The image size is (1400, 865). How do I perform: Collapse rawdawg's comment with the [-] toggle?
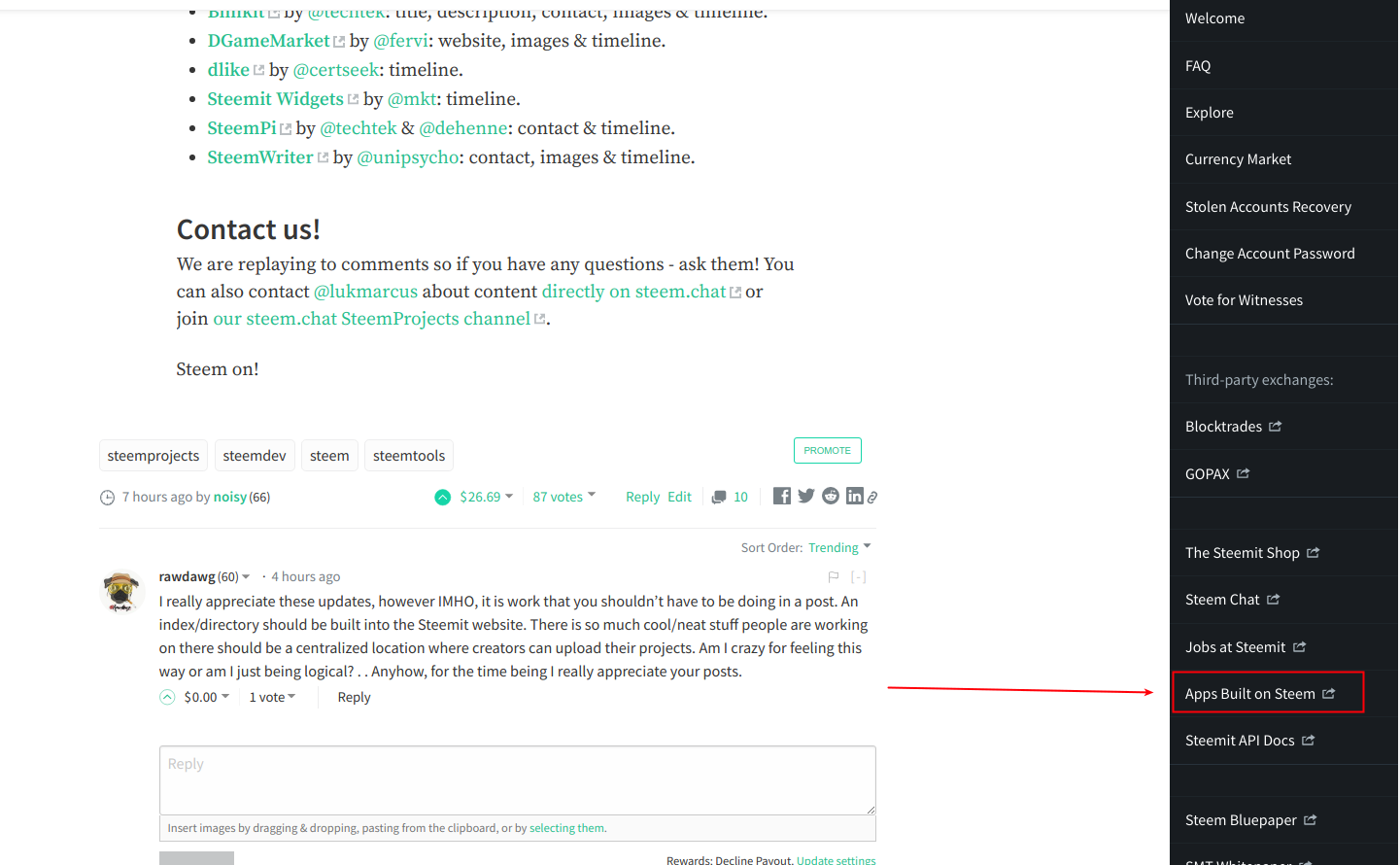[x=858, y=576]
